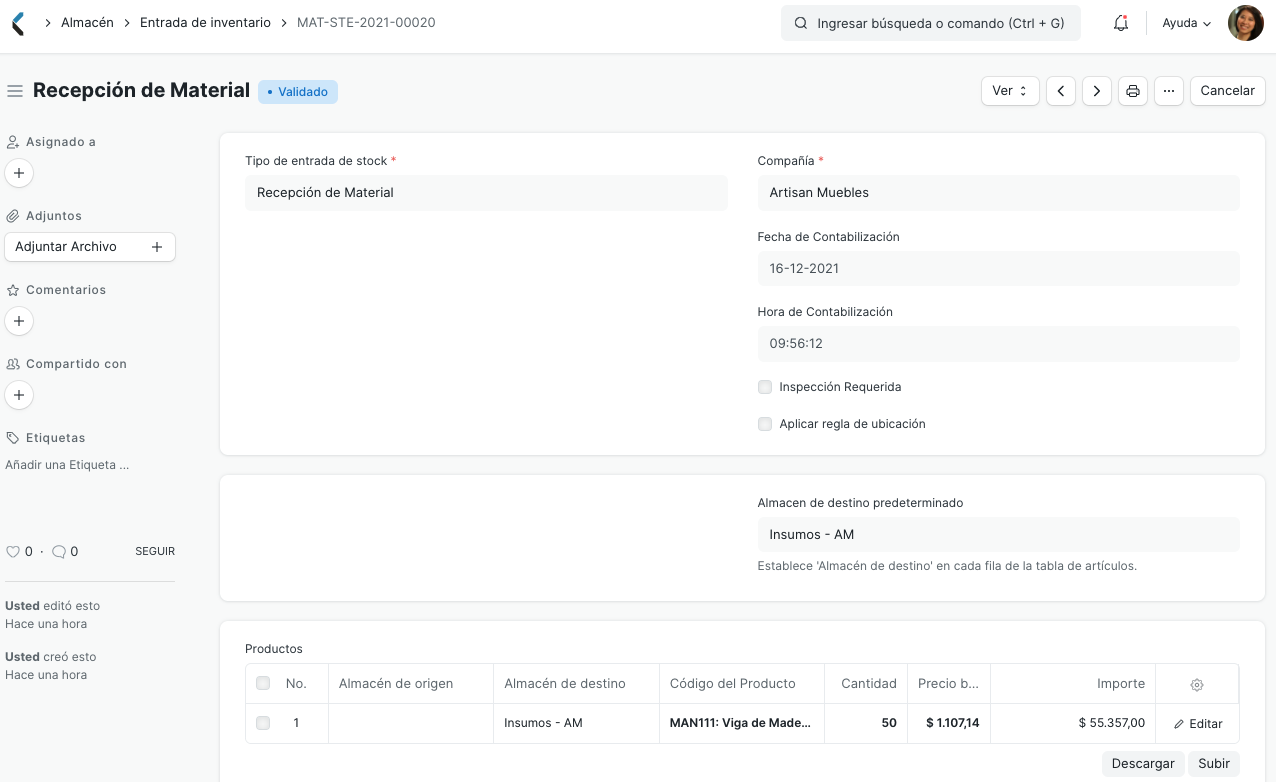
Task: Click the search magnifier icon
Action: (x=800, y=23)
